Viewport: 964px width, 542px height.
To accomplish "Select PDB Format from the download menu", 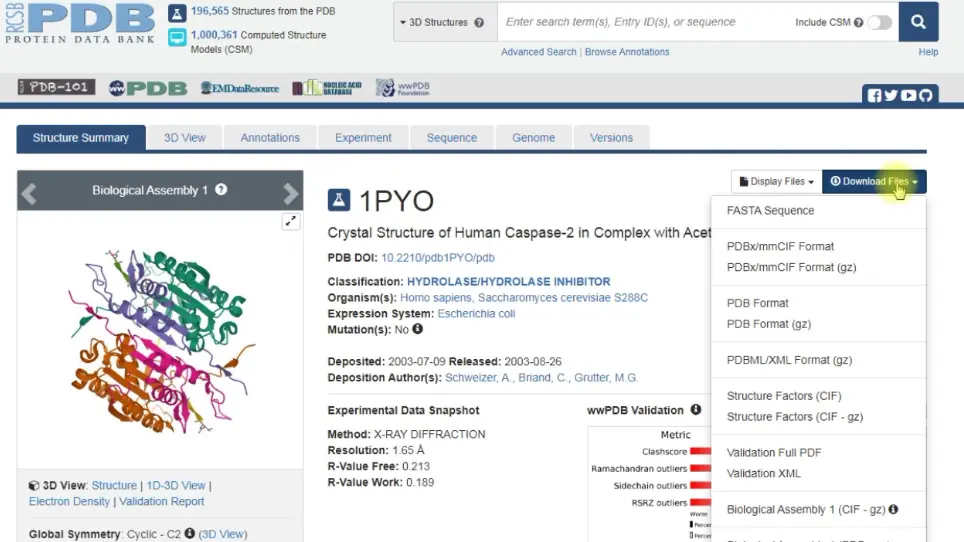I will point(757,303).
